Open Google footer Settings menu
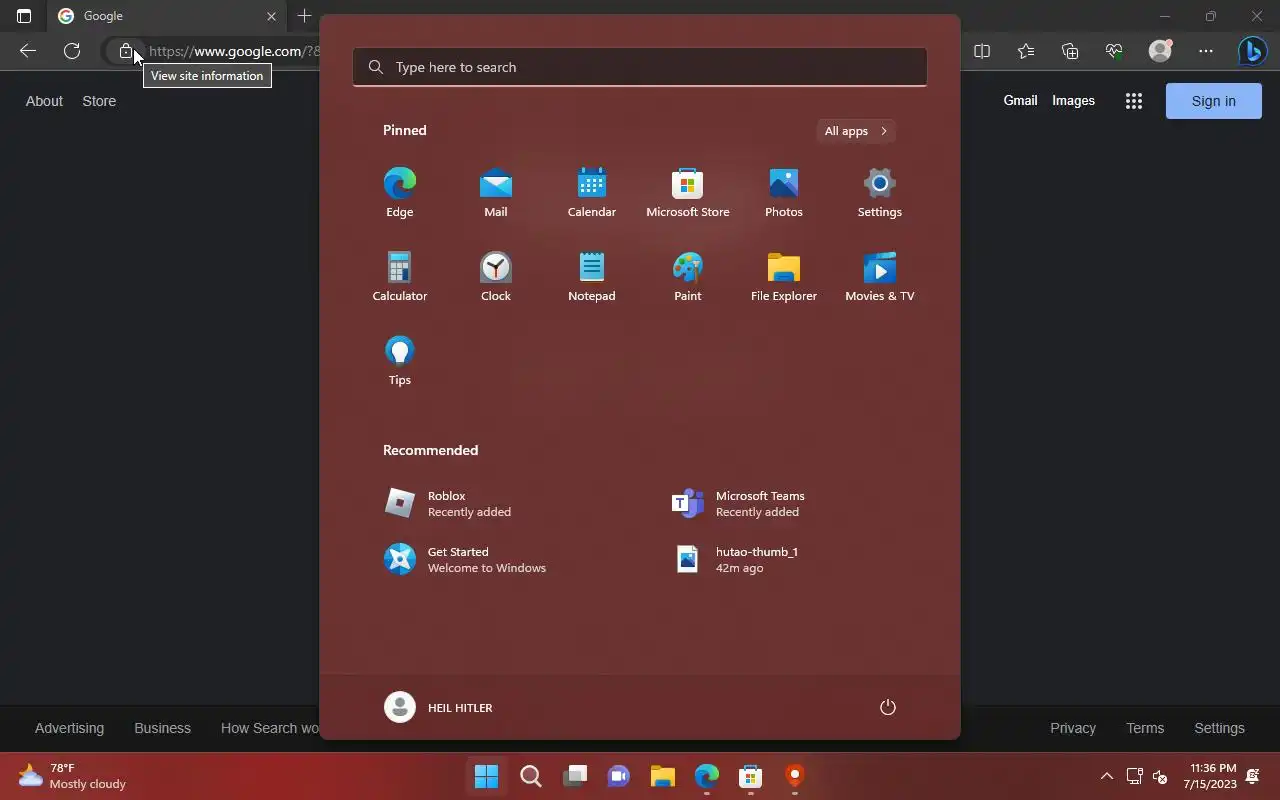1280x800 pixels. click(1219, 728)
